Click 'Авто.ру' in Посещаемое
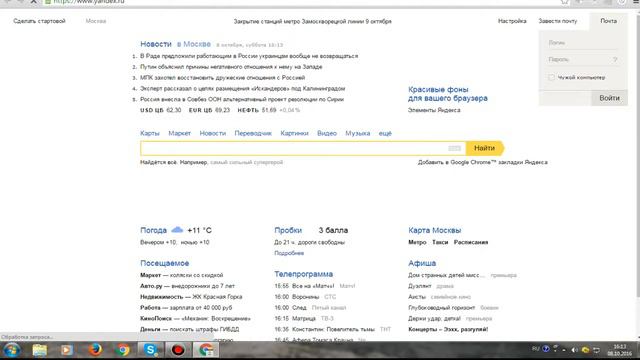The height and width of the screenshot is (360, 640). (x=151, y=286)
